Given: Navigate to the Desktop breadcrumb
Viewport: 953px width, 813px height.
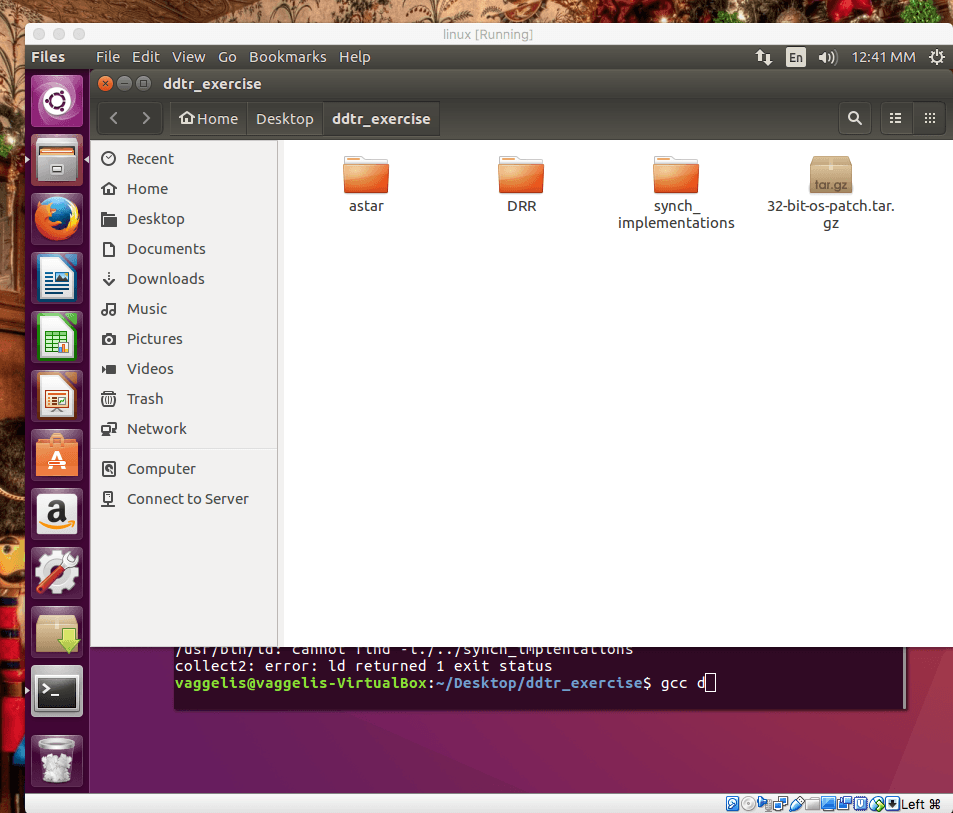Looking at the screenshot, I should click(x=284, y=118).
